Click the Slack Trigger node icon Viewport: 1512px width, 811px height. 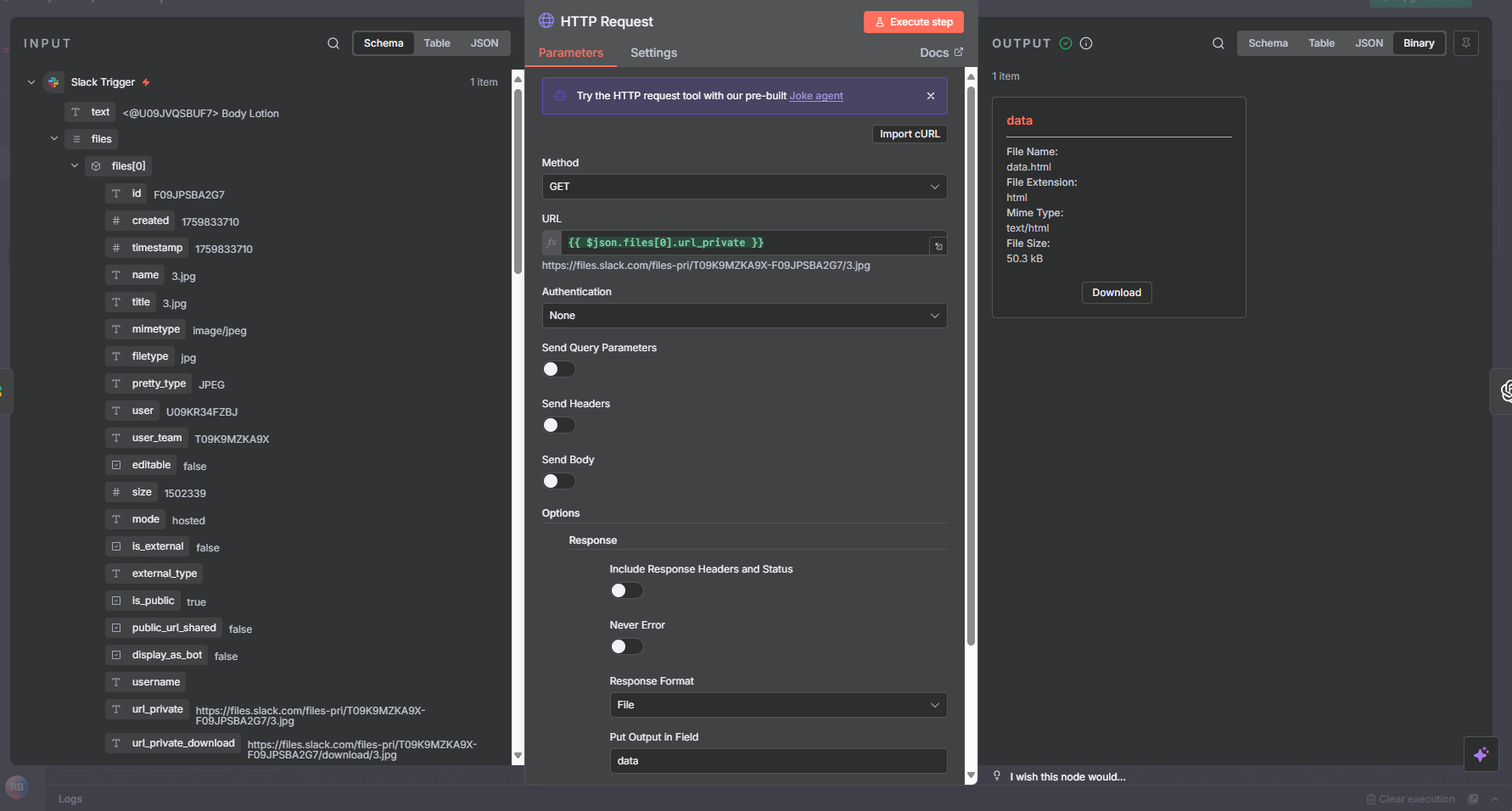tap(53, 82)
